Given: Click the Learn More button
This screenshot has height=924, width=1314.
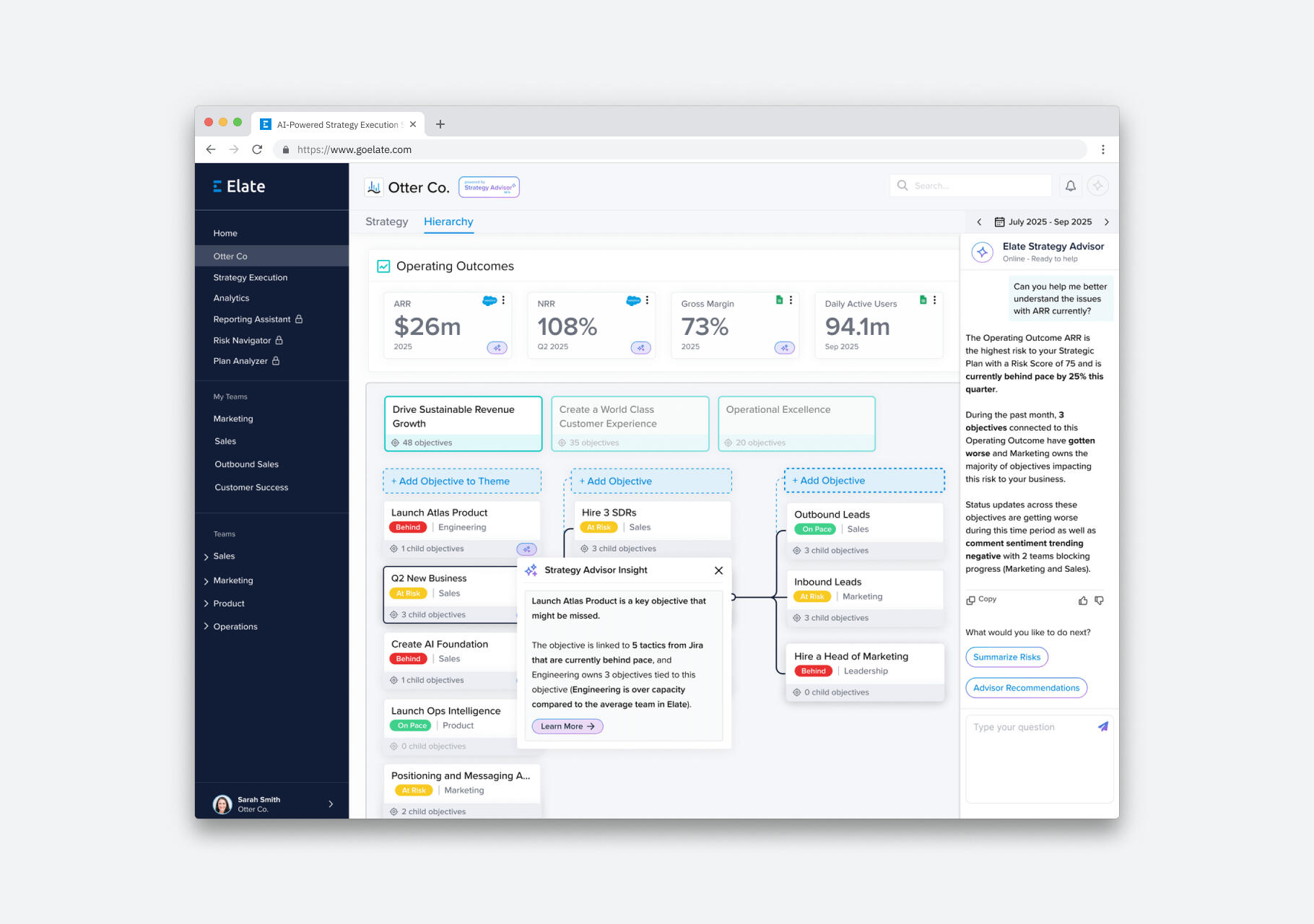Looking at the screenshot, I should click(x=567, y=726).
